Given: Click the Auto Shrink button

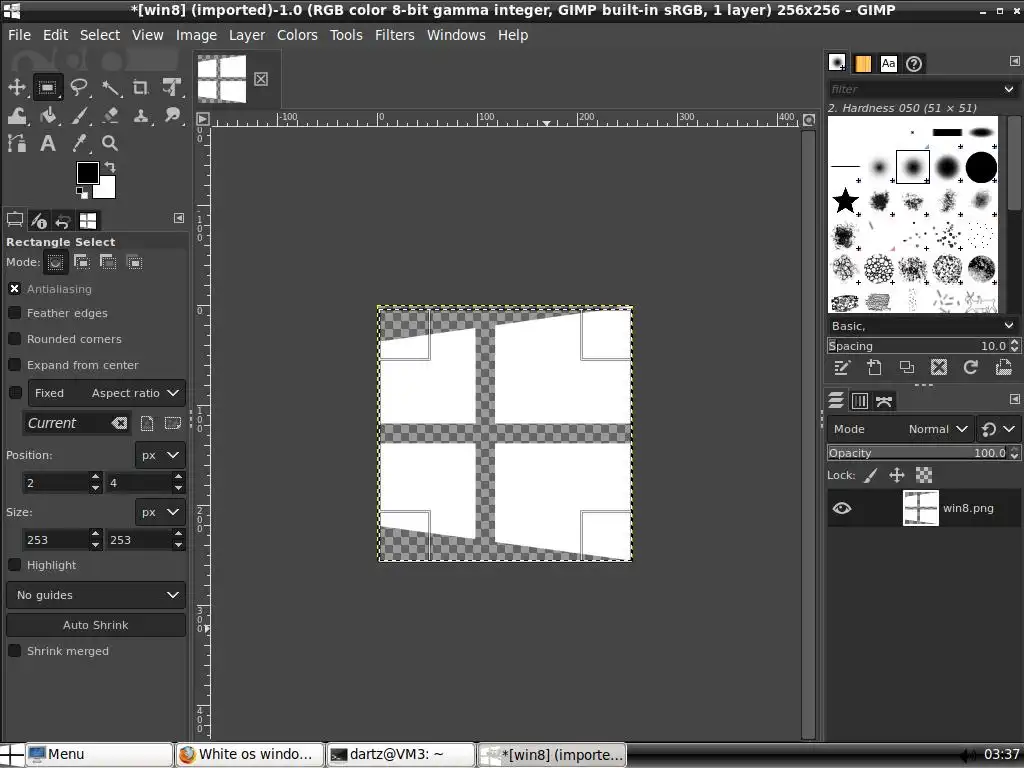Looking at the screenshot, I should (96, 625).
